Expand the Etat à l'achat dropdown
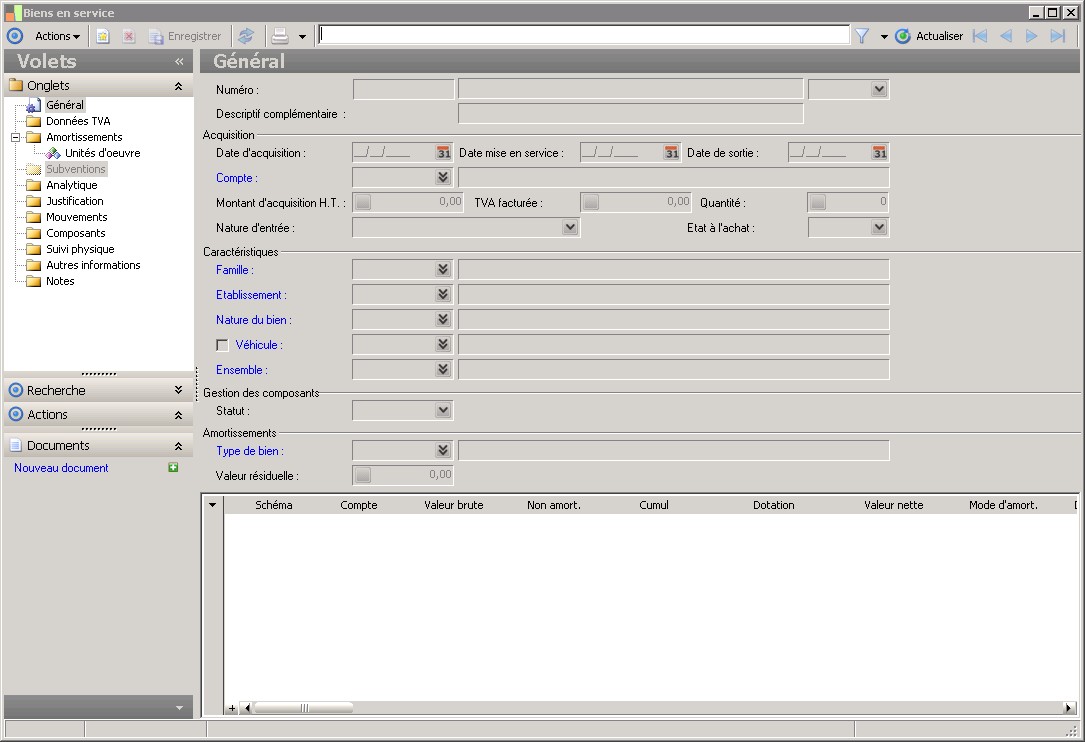 click(878, 228)
